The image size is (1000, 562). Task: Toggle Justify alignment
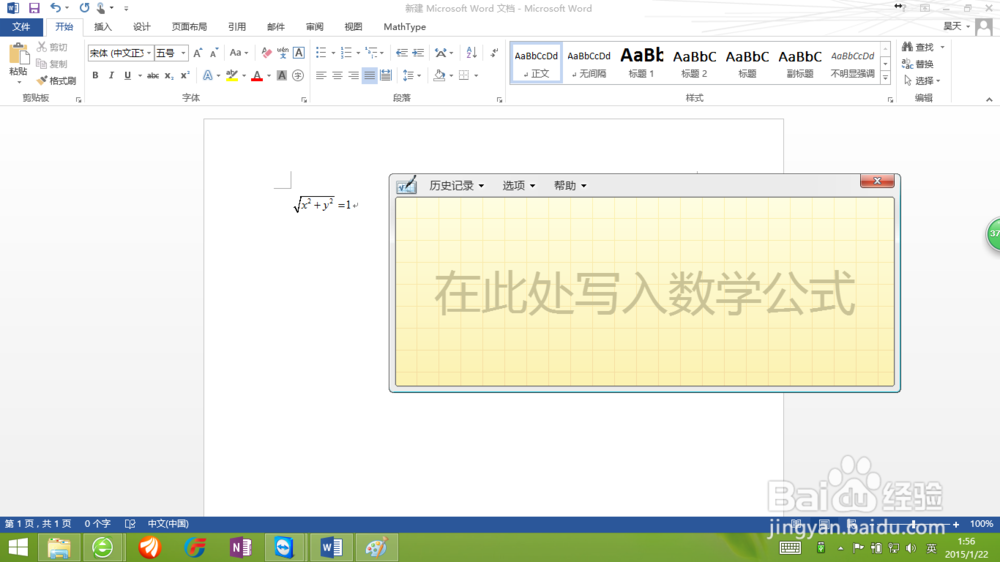[x=370, y=75]
